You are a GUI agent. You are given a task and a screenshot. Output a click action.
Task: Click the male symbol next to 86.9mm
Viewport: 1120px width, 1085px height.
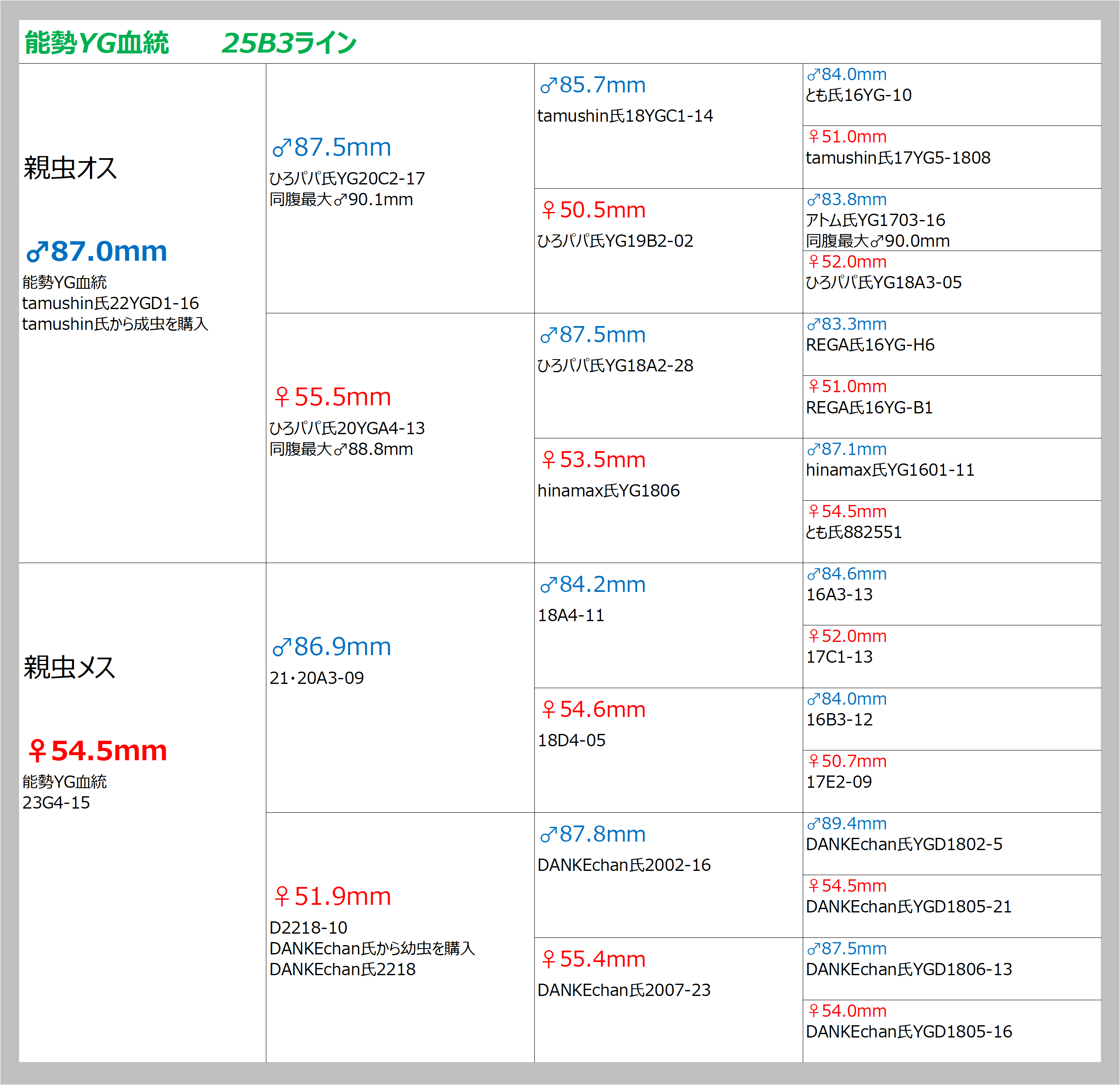[282, 648]
